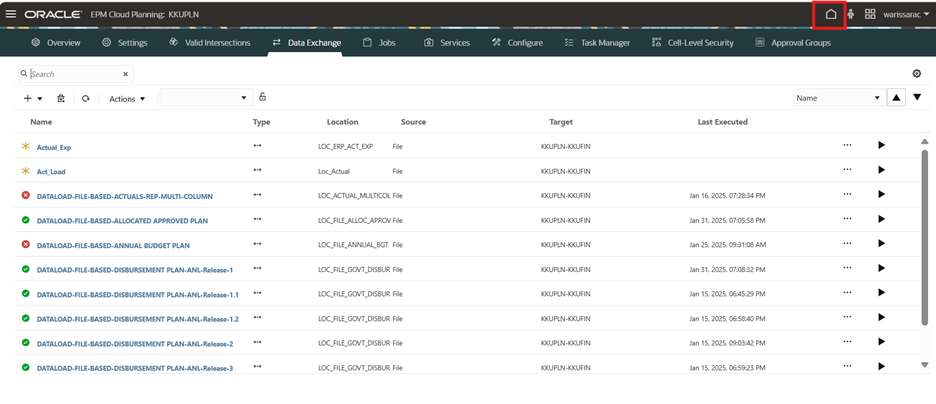This screenshot has width=936, height=404.
Task: Expand the Actions dropdown
Action: click(127, 99)
